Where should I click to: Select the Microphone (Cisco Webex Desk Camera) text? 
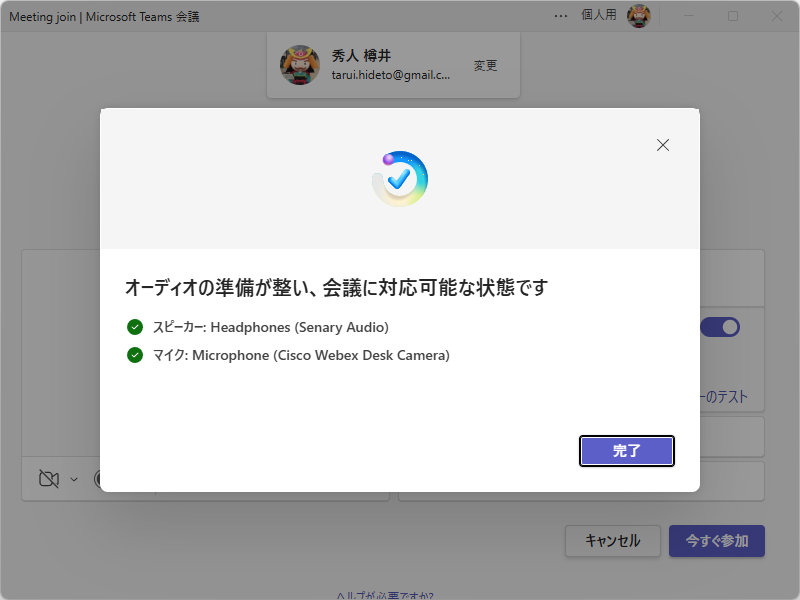[321, 355]
